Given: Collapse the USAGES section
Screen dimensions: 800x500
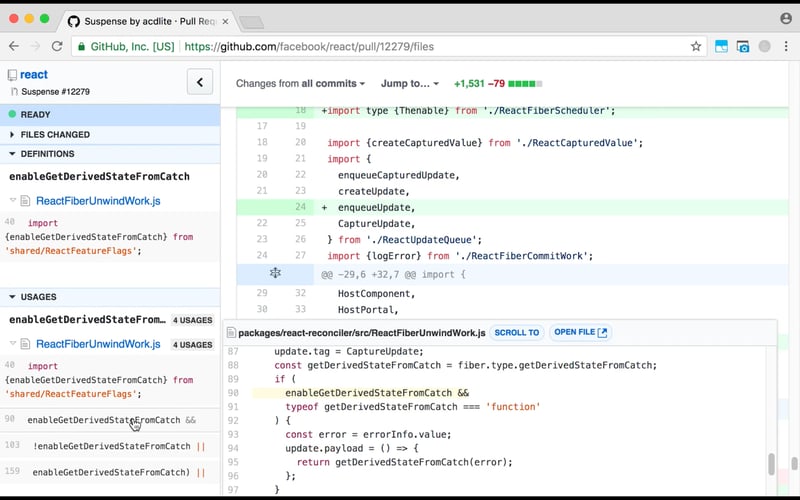Looking at the screenshot, I should [110, 297].
